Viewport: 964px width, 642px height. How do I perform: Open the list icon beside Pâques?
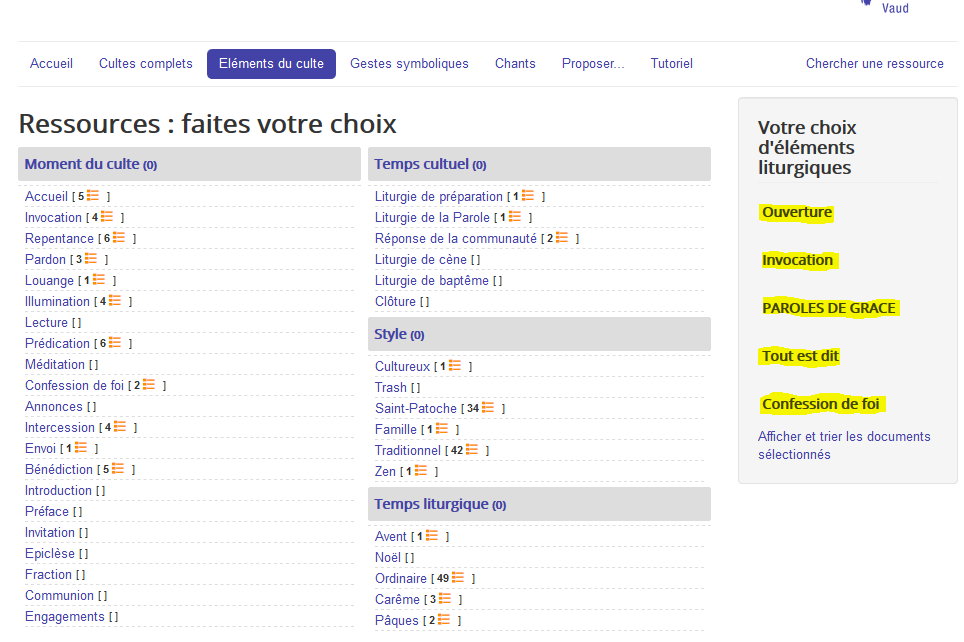click(443, 620)
